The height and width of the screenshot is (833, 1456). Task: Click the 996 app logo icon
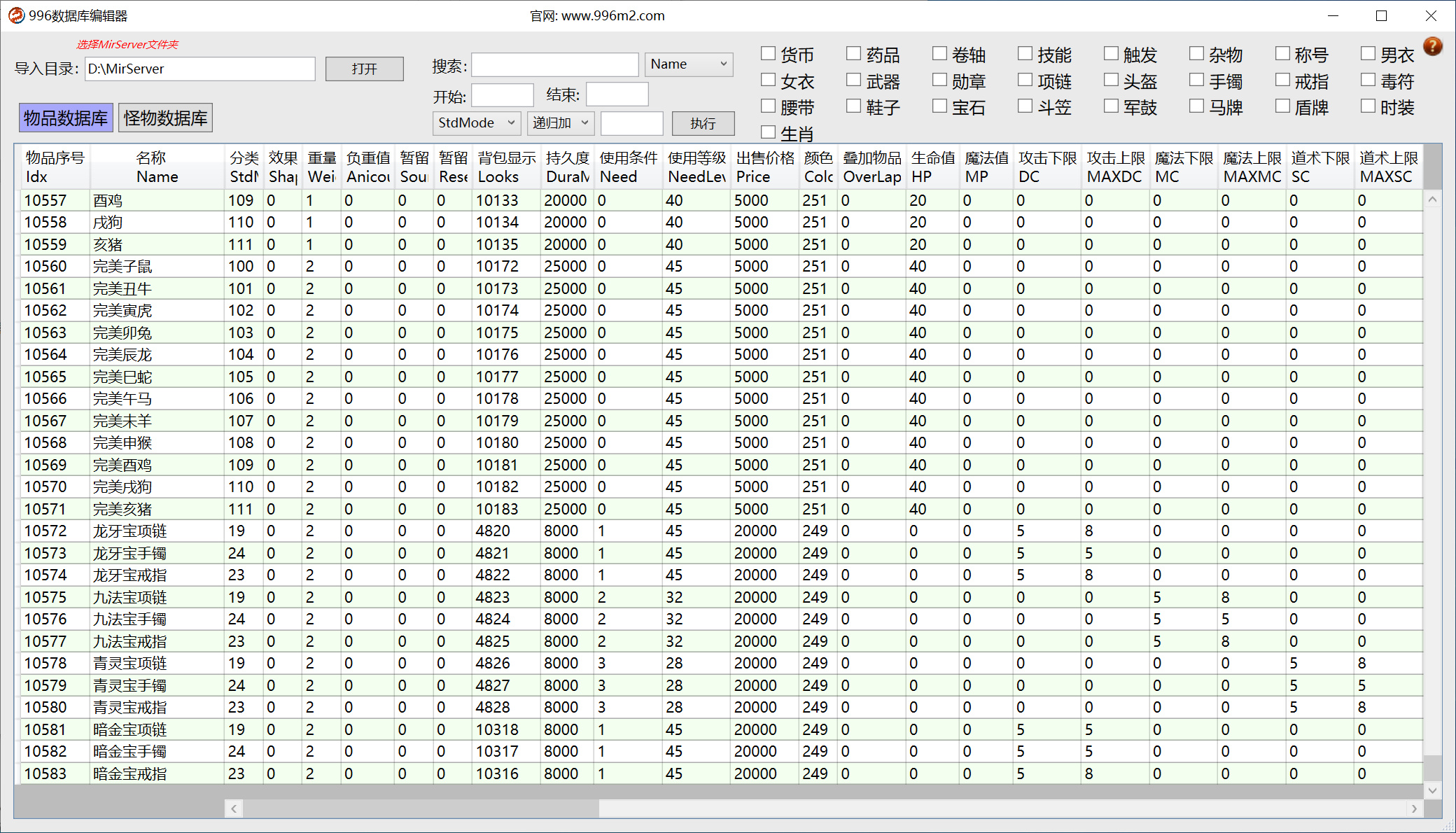point(16,15)
